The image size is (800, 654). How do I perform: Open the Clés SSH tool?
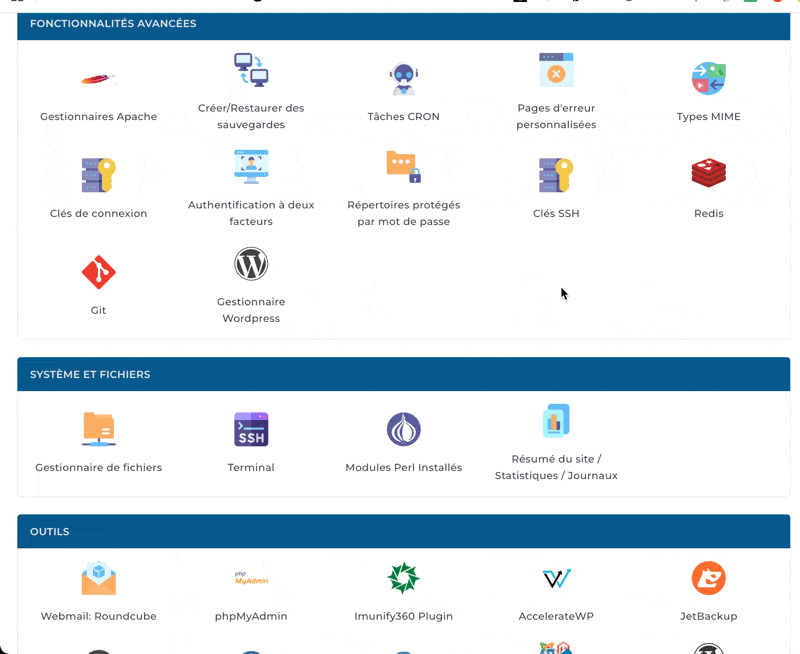556,186
